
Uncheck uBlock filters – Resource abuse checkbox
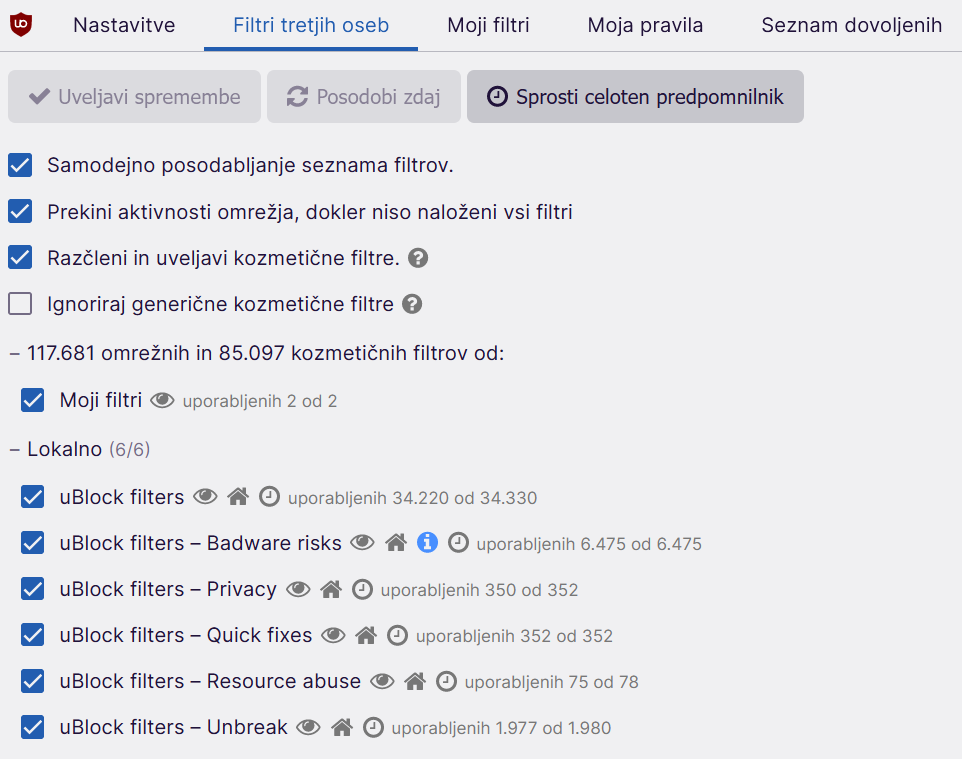33,681
